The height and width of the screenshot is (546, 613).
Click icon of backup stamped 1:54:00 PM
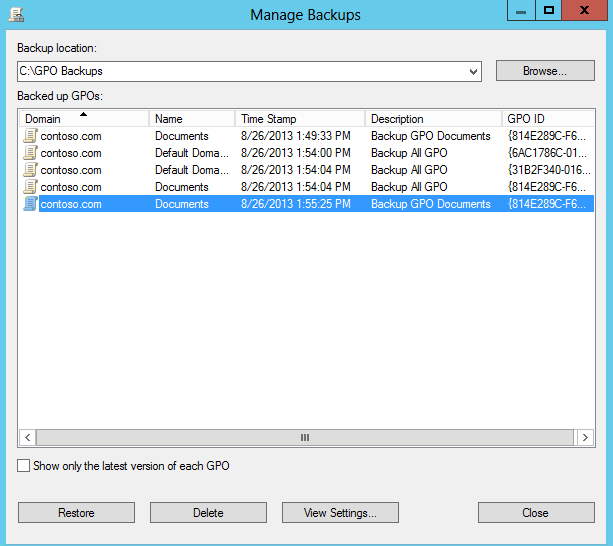pyautogui.click(x=31, y=153)
